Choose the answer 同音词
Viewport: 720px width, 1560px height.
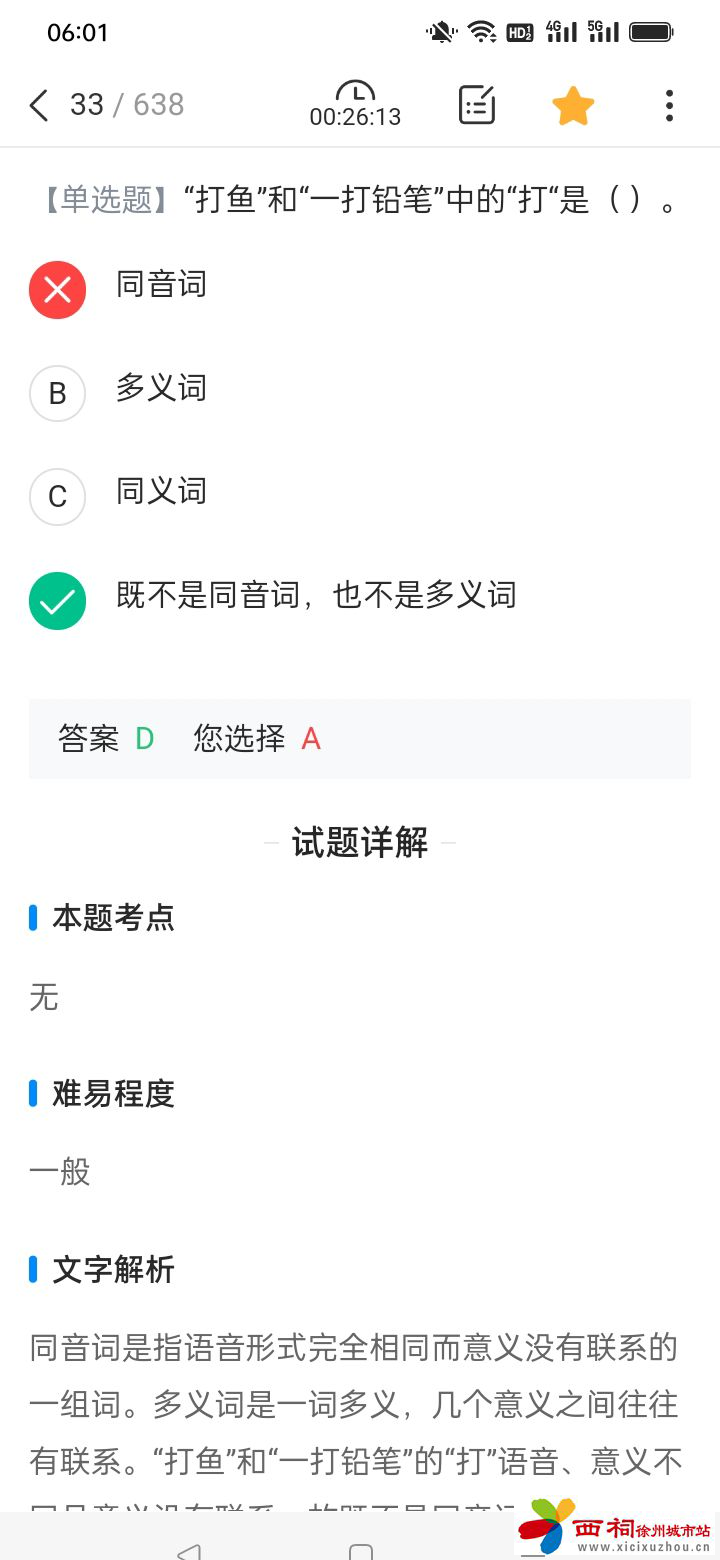(161, 285)
